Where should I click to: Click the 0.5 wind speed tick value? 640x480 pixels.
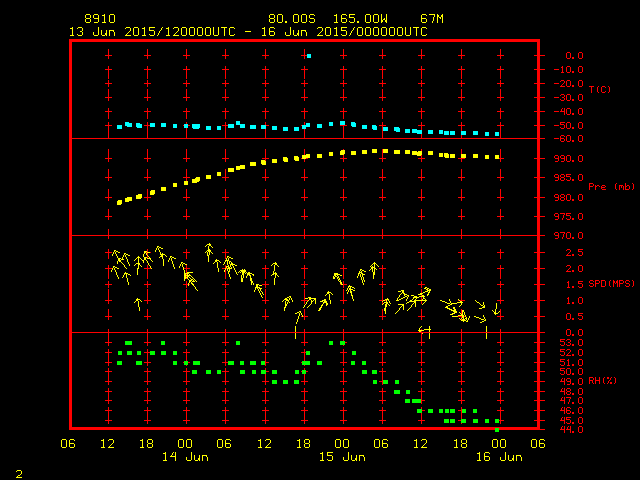[x=574, y=317]
